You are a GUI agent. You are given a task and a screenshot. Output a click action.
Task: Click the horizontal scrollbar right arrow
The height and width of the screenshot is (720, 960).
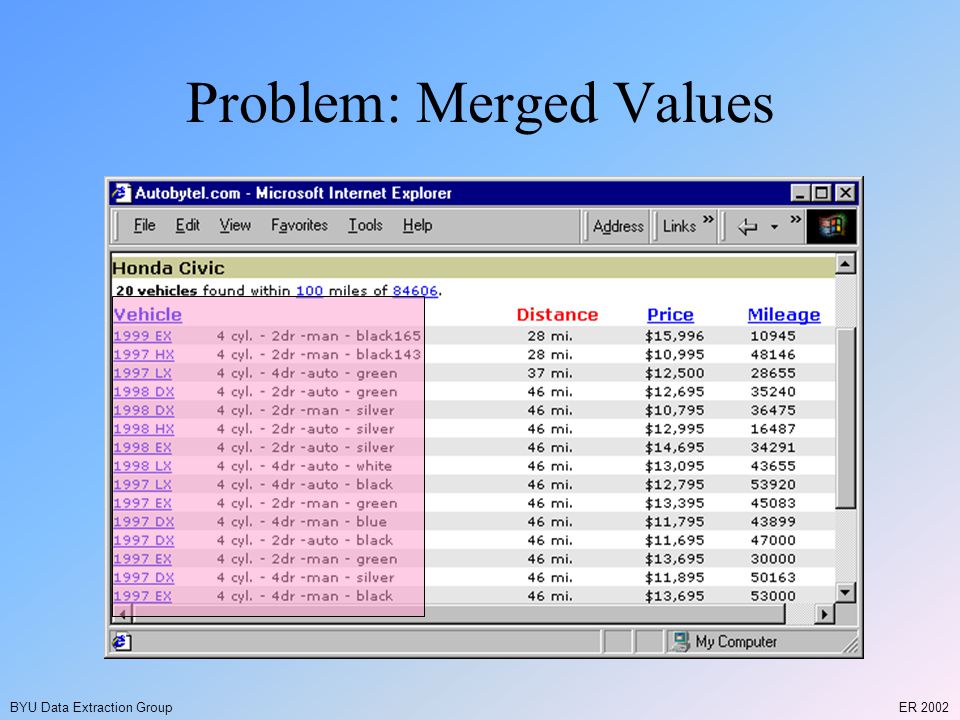[x=825, y=613]
